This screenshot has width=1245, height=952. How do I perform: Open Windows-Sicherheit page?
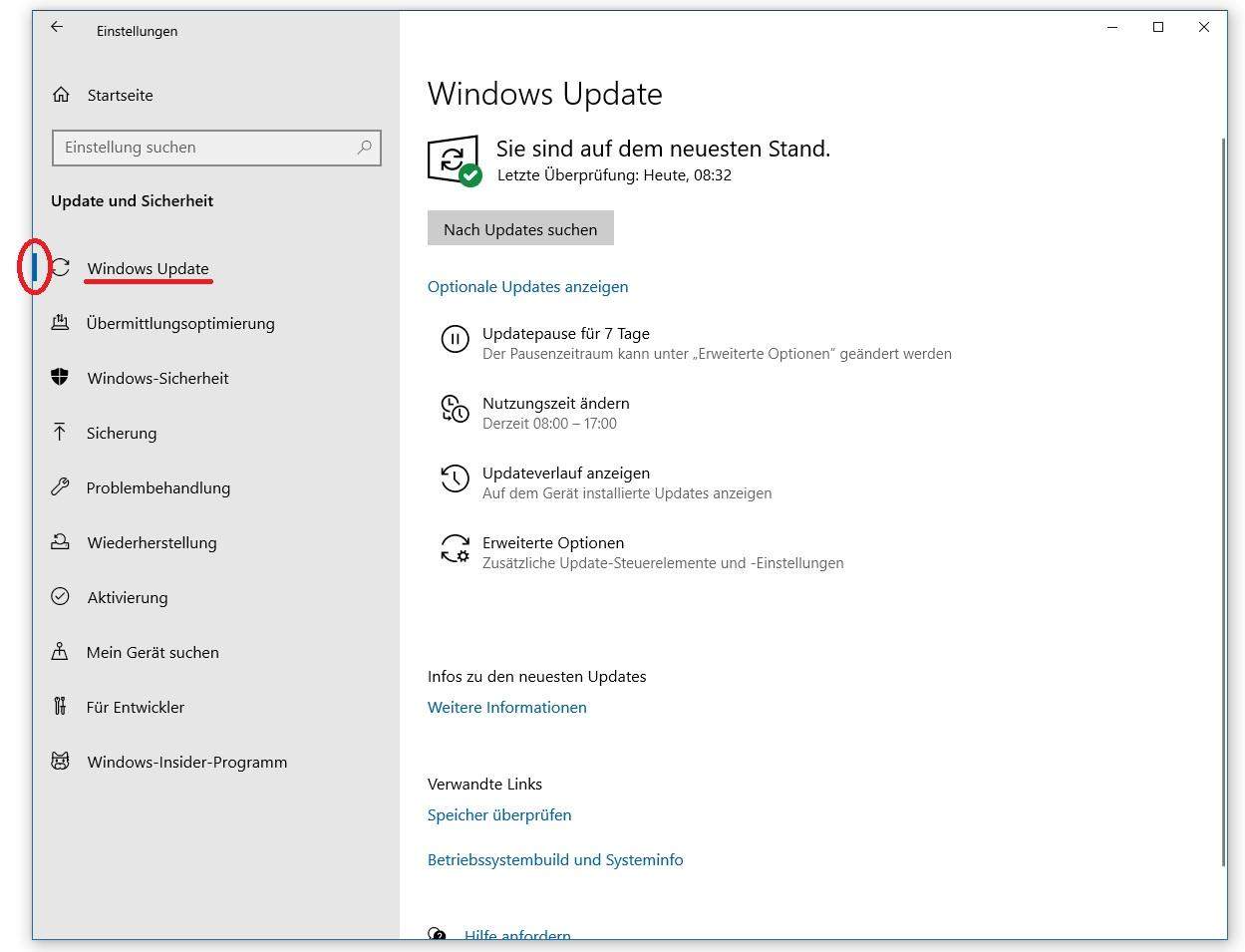[157, 378]
